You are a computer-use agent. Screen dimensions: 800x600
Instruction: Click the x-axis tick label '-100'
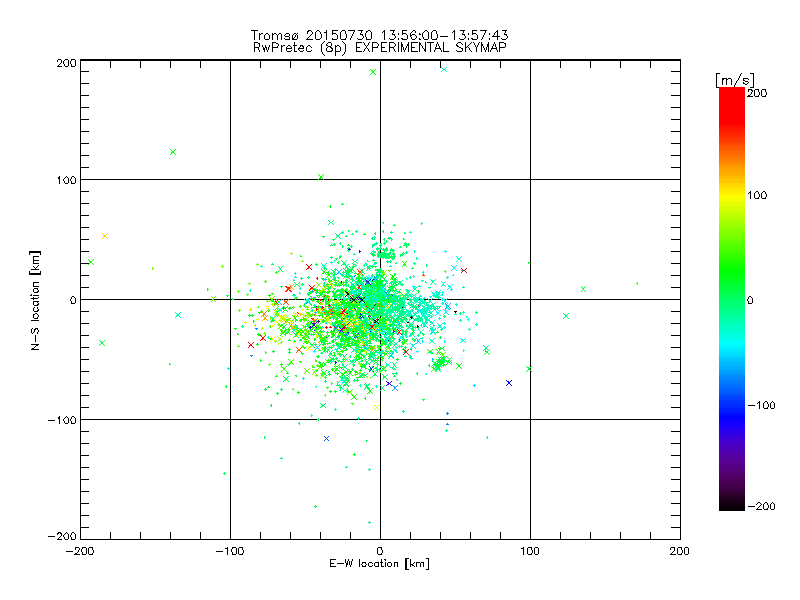tap(230, 551)
